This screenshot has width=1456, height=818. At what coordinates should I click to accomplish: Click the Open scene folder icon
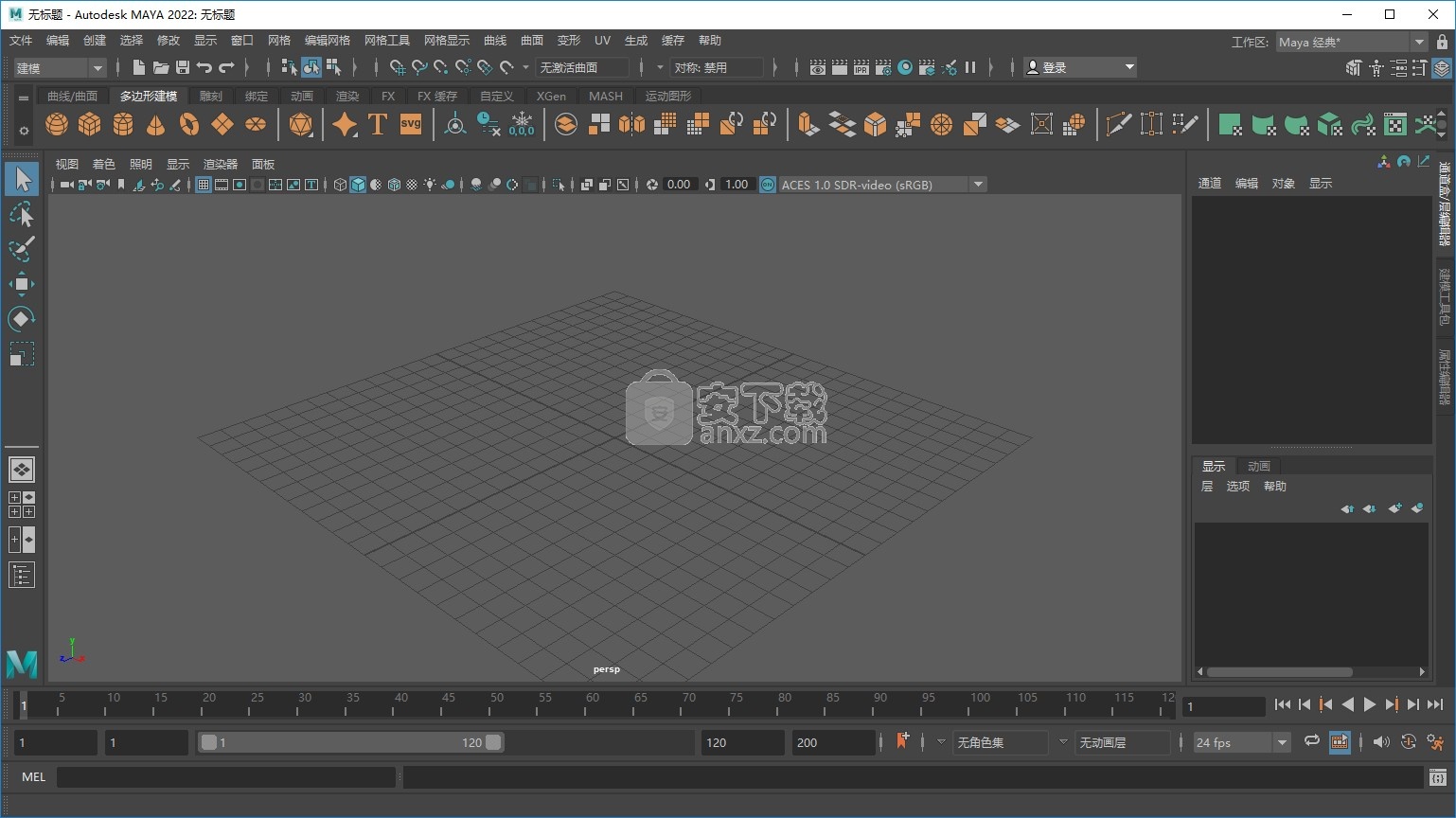coord(161,67)
